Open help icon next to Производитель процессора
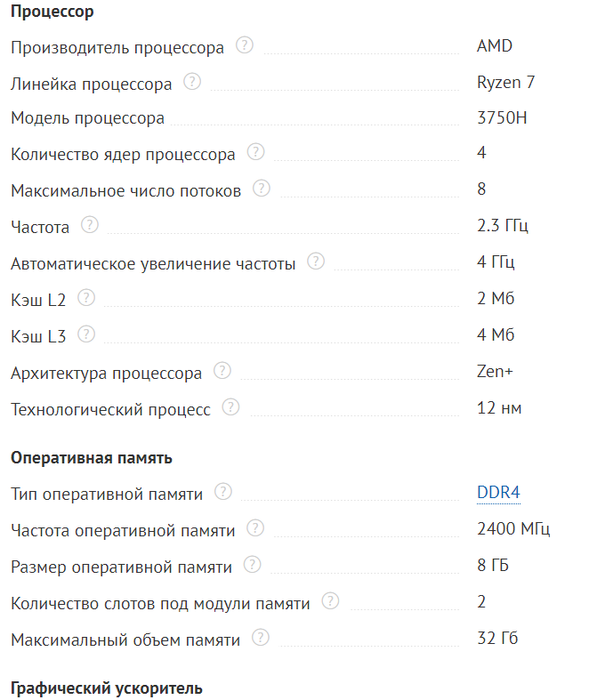The image size is (589, 700). click(244, 45)
